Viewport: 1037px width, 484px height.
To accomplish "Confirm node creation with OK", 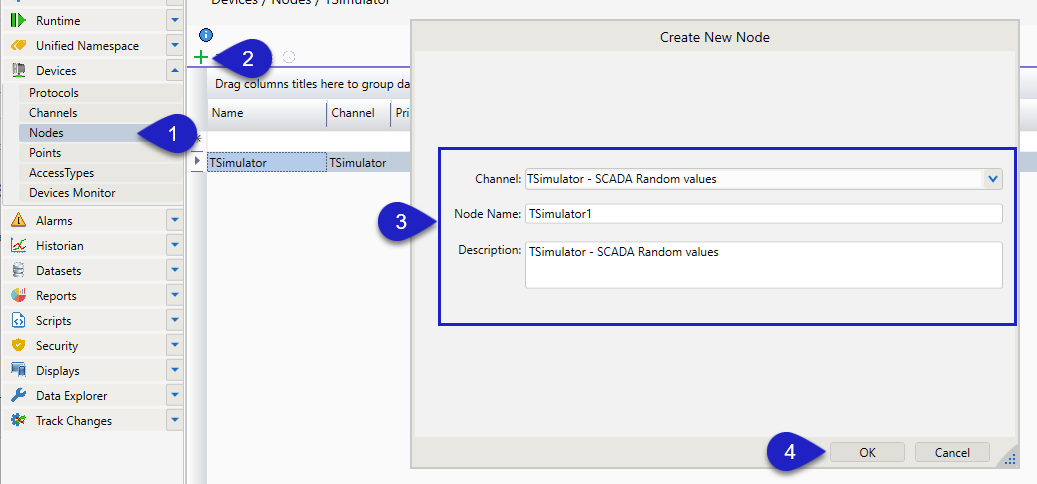I will pyautogui.click(x=867, y=452).
